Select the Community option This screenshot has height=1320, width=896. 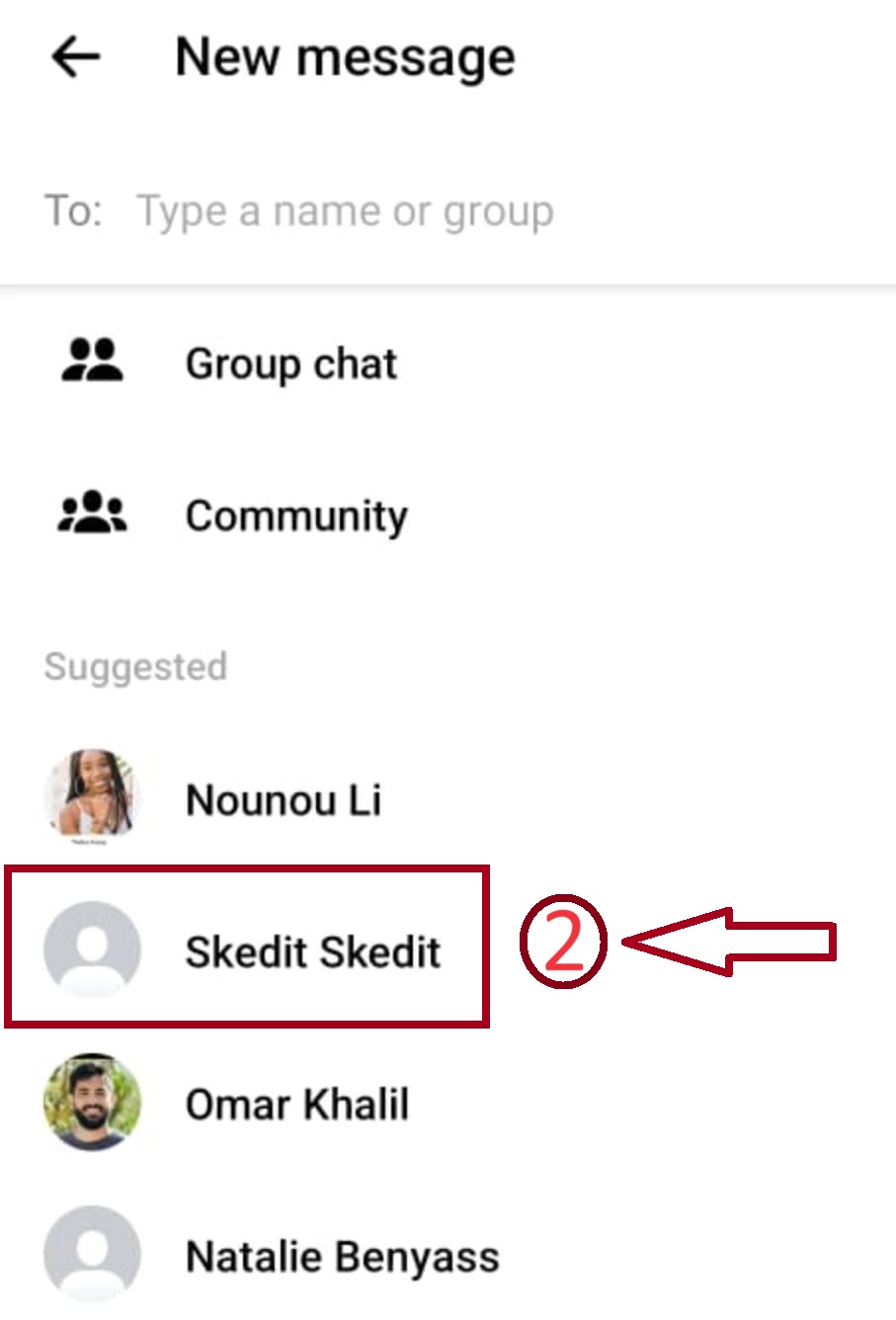point(296,516)
